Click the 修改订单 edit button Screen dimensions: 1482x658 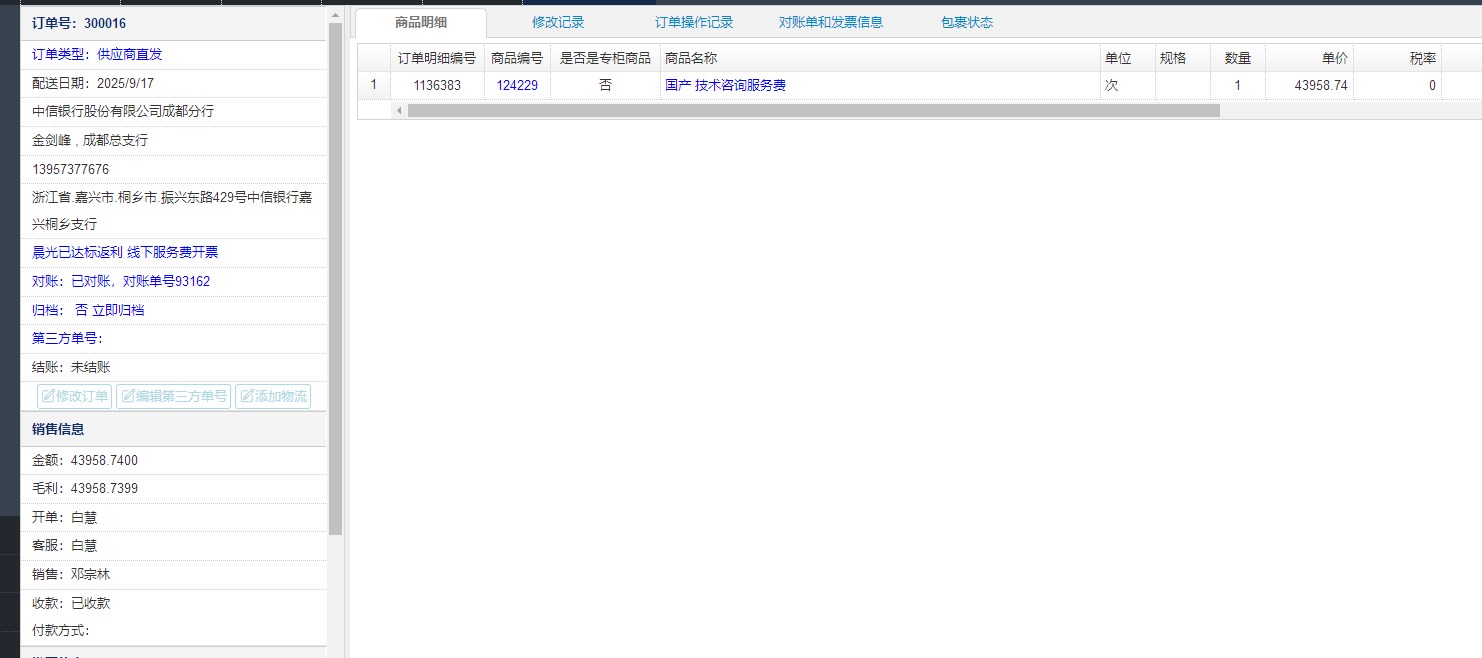point(74,396)
